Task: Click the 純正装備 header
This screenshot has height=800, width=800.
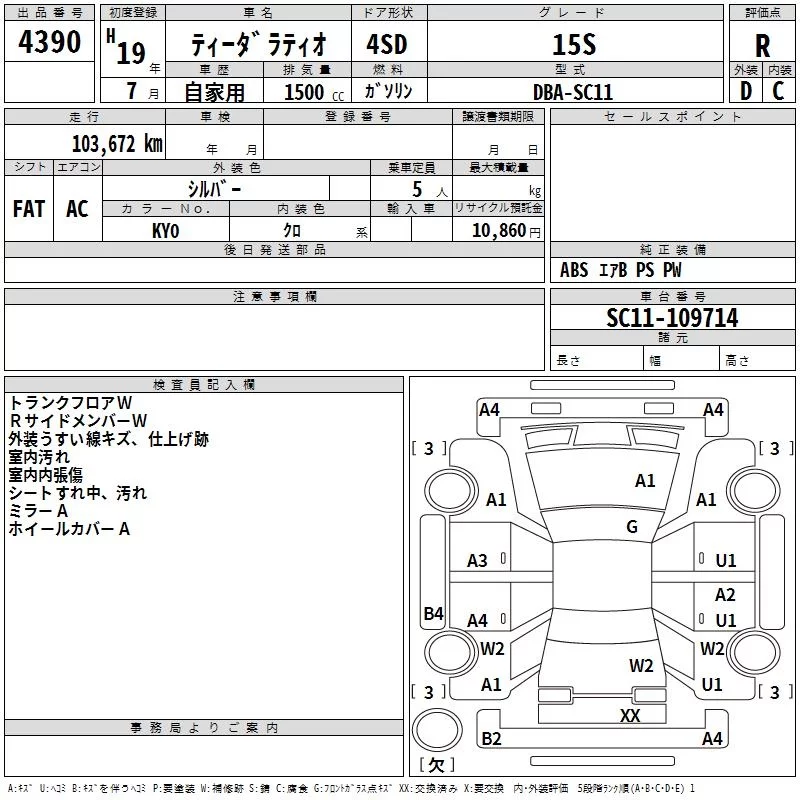Action: point(672,250)
